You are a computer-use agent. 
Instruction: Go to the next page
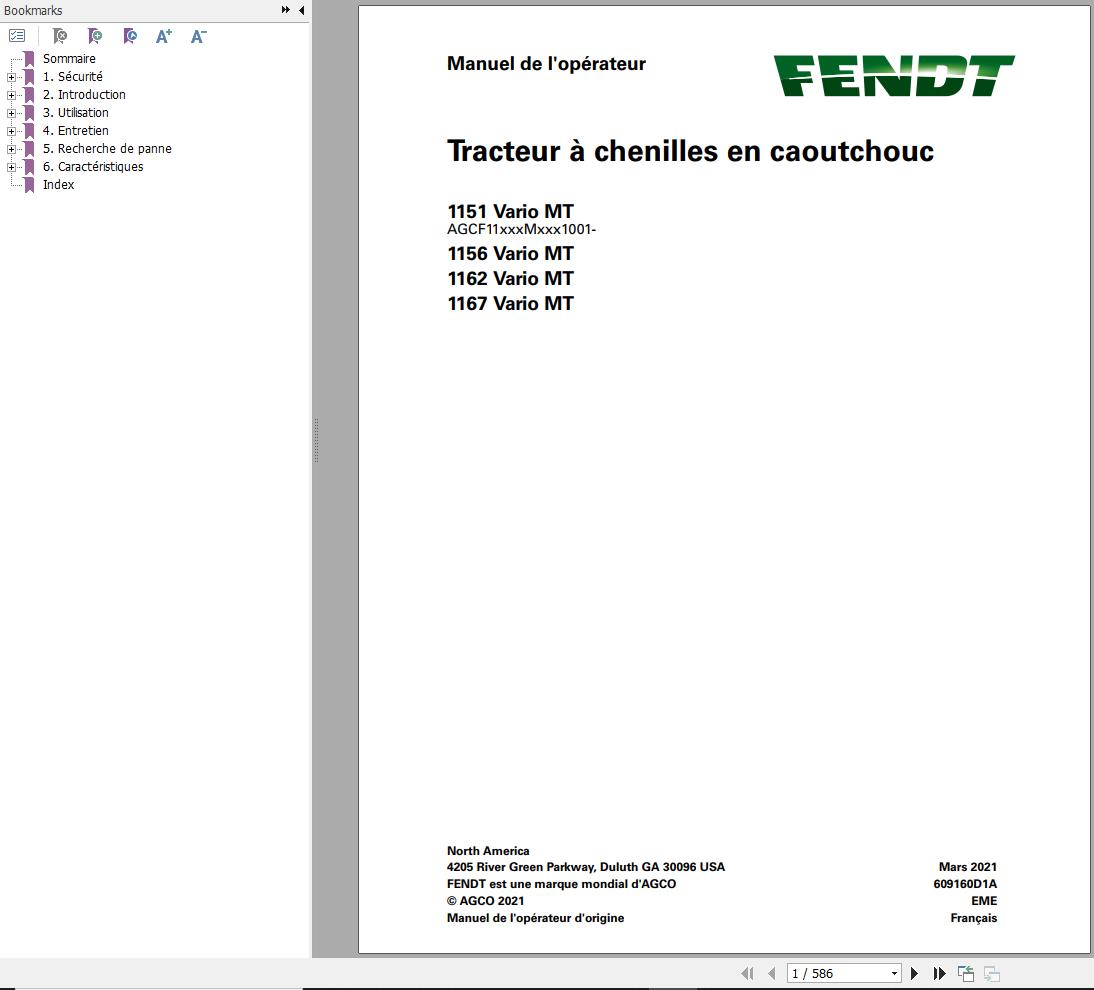click(x=914, y=973)
